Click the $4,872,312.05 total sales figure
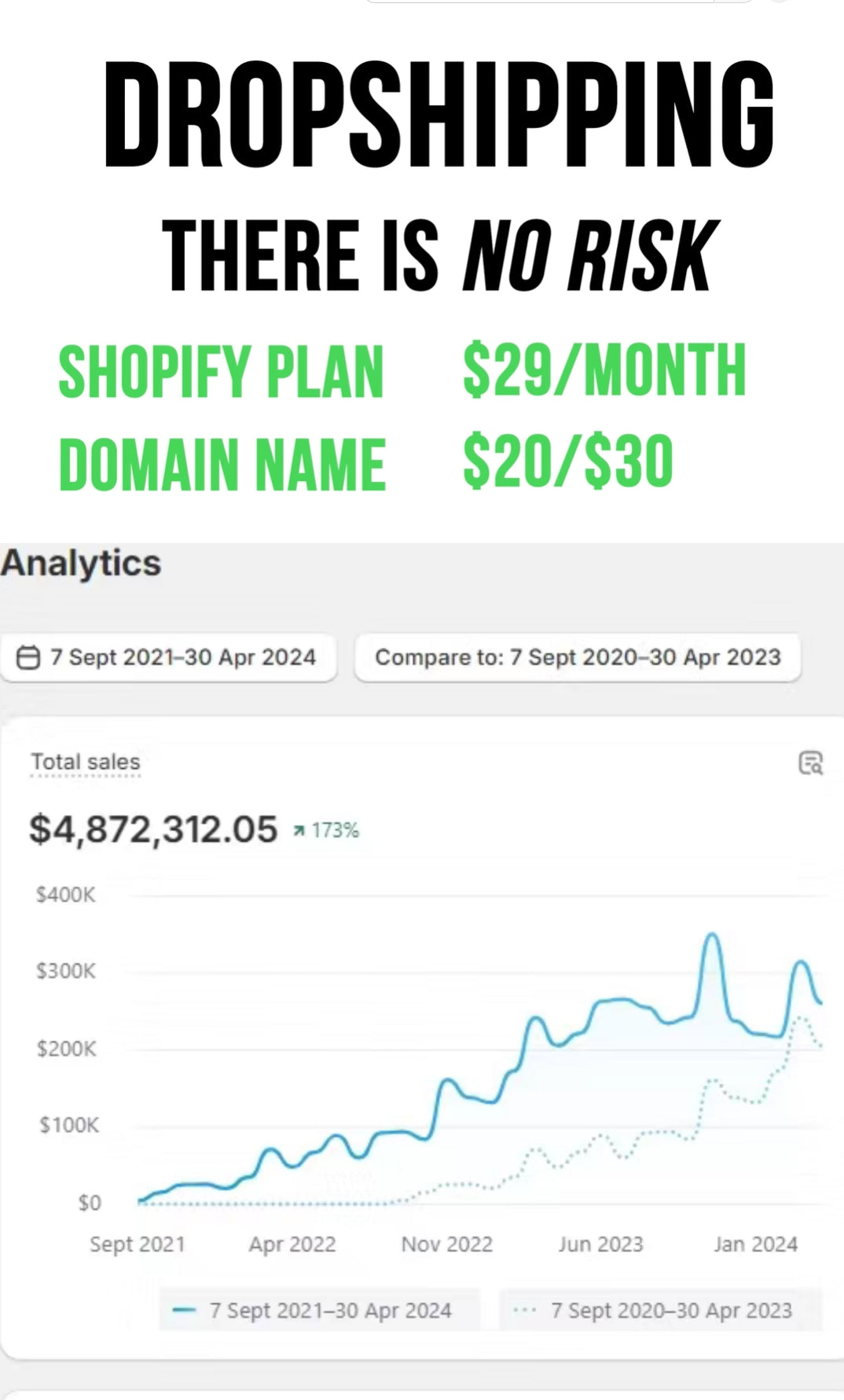 click(153, 829)
